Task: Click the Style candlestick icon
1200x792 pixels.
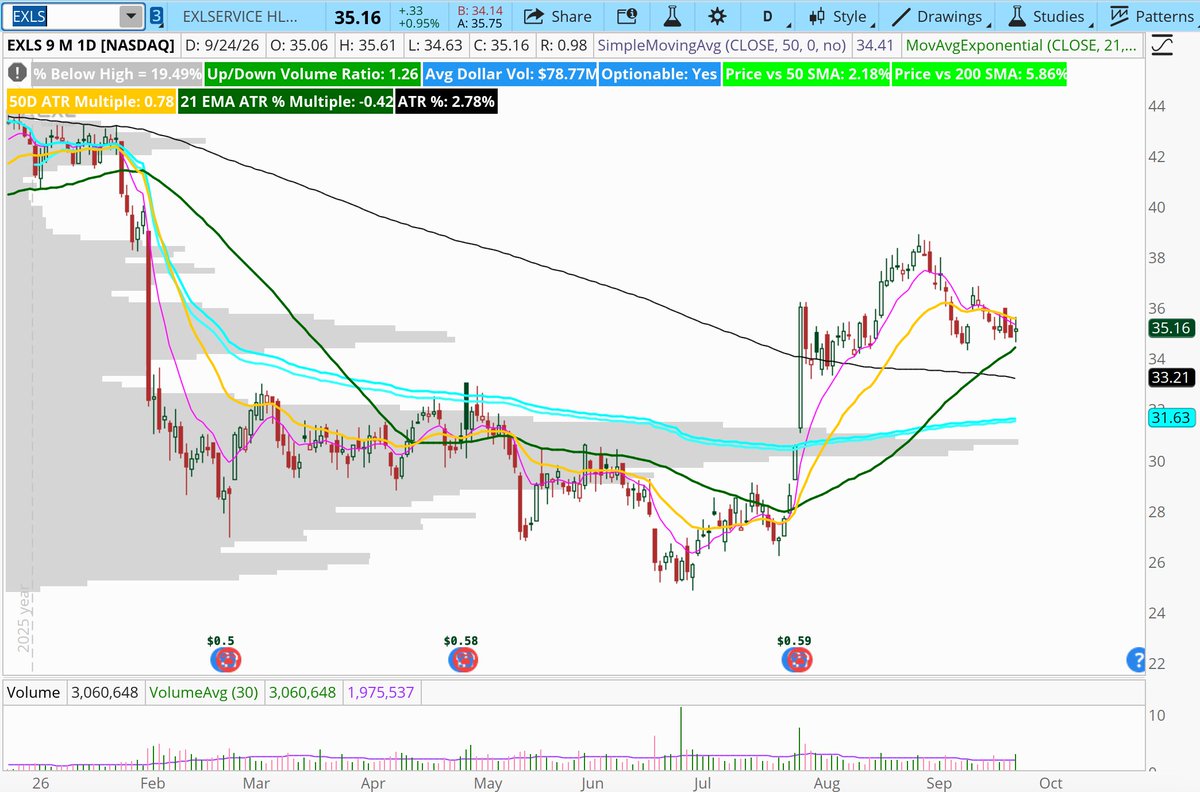Action: (x=818, y=16)
